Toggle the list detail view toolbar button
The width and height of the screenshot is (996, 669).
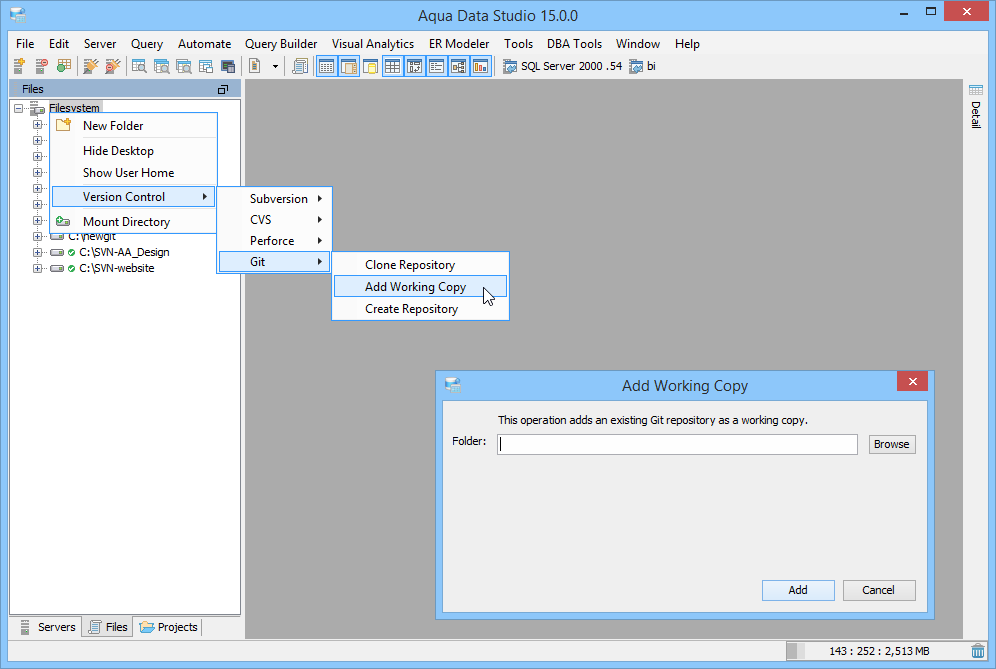436,65
